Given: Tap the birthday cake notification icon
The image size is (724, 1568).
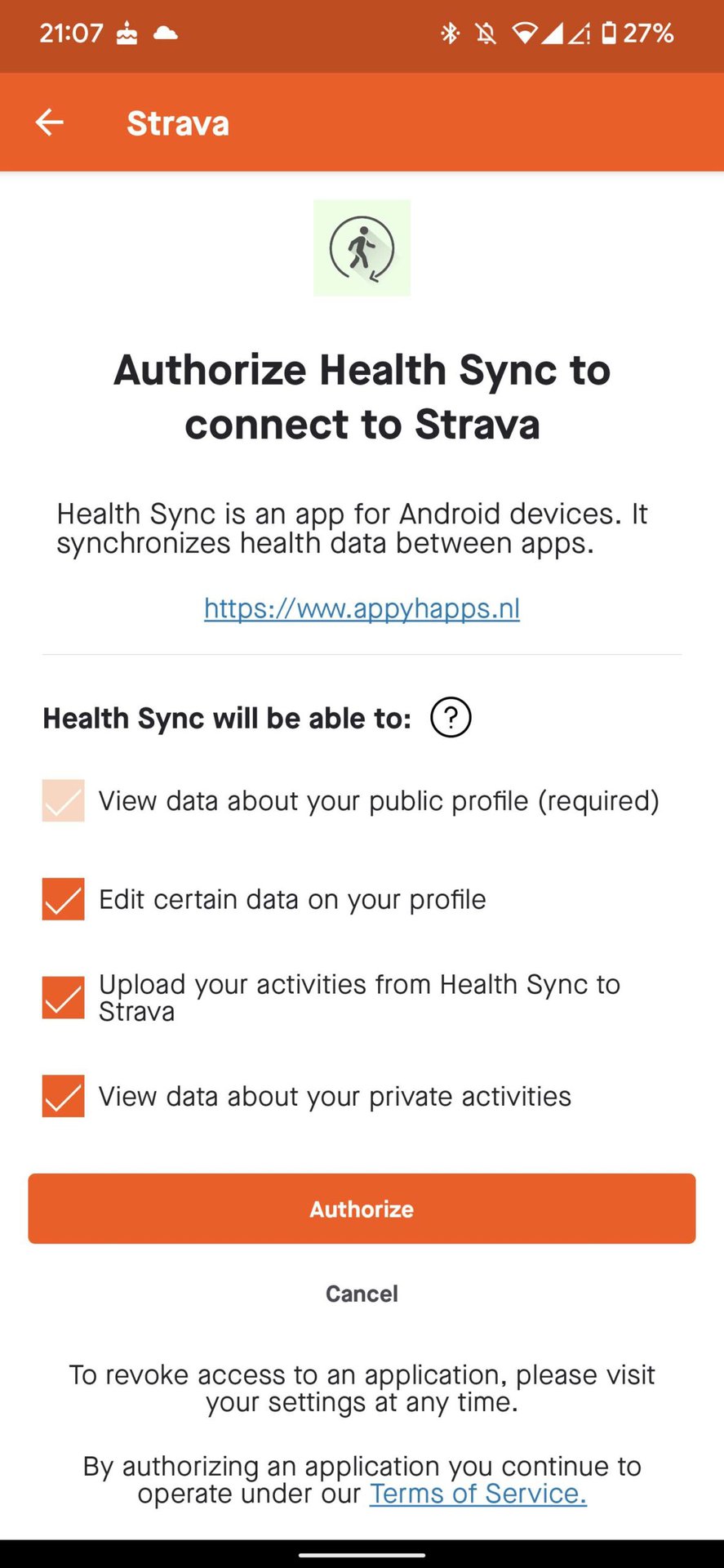Looking at the screenshot, I should 127,34.
